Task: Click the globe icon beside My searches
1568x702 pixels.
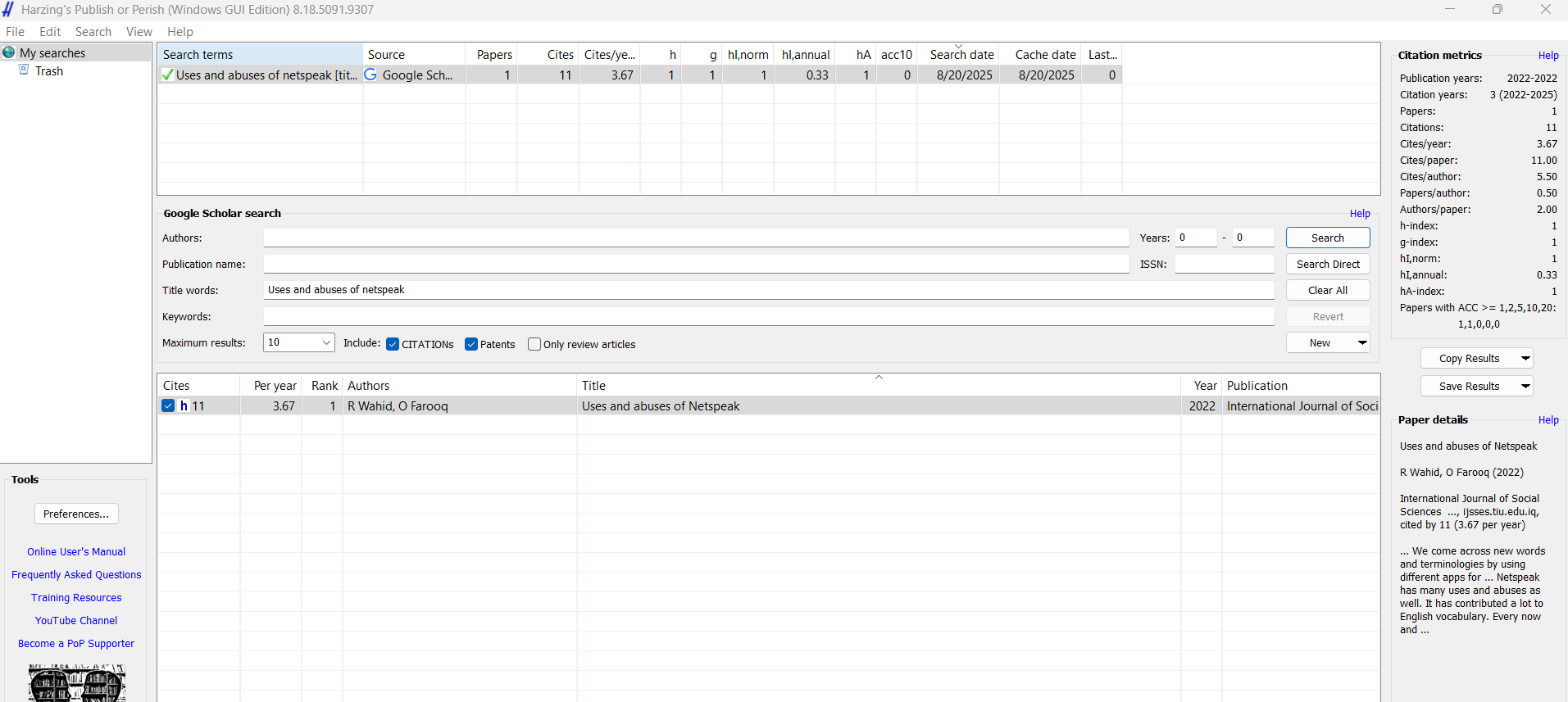Action: tap(9, 52)
